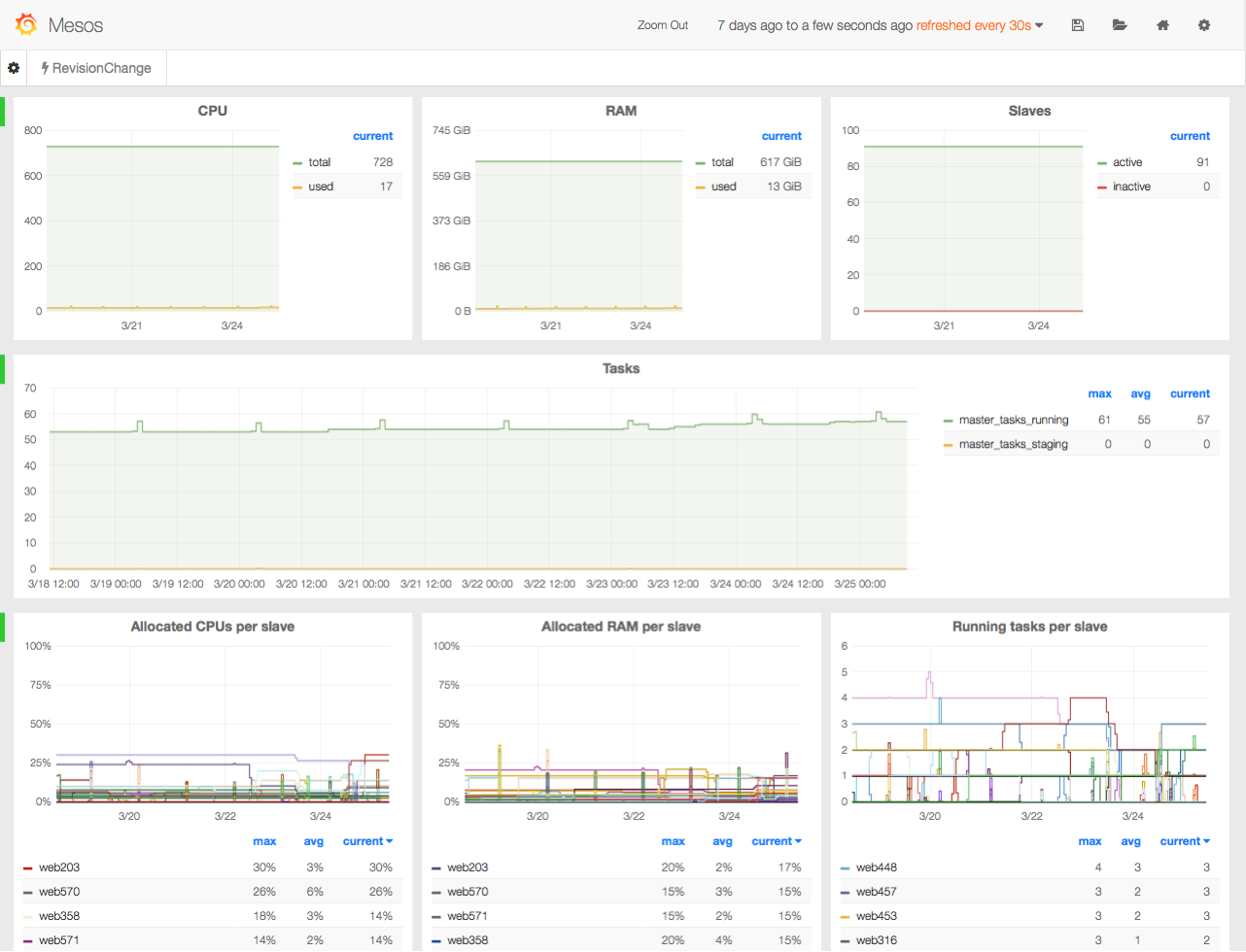
Task: Open the first row's green handle
Action: click(x=2, y=112)
